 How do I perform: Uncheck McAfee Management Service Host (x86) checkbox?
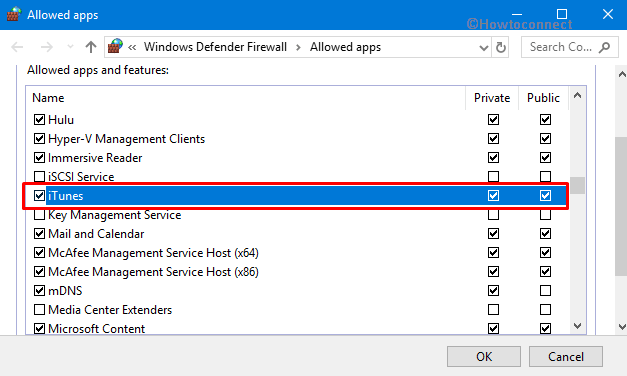[x=39, y=272]
